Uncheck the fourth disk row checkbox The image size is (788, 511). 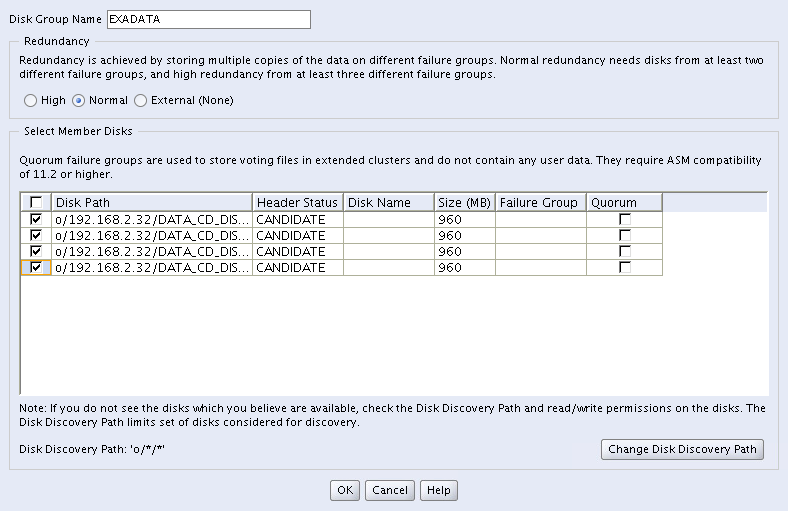pyautogui.click(x=37, y=267)
